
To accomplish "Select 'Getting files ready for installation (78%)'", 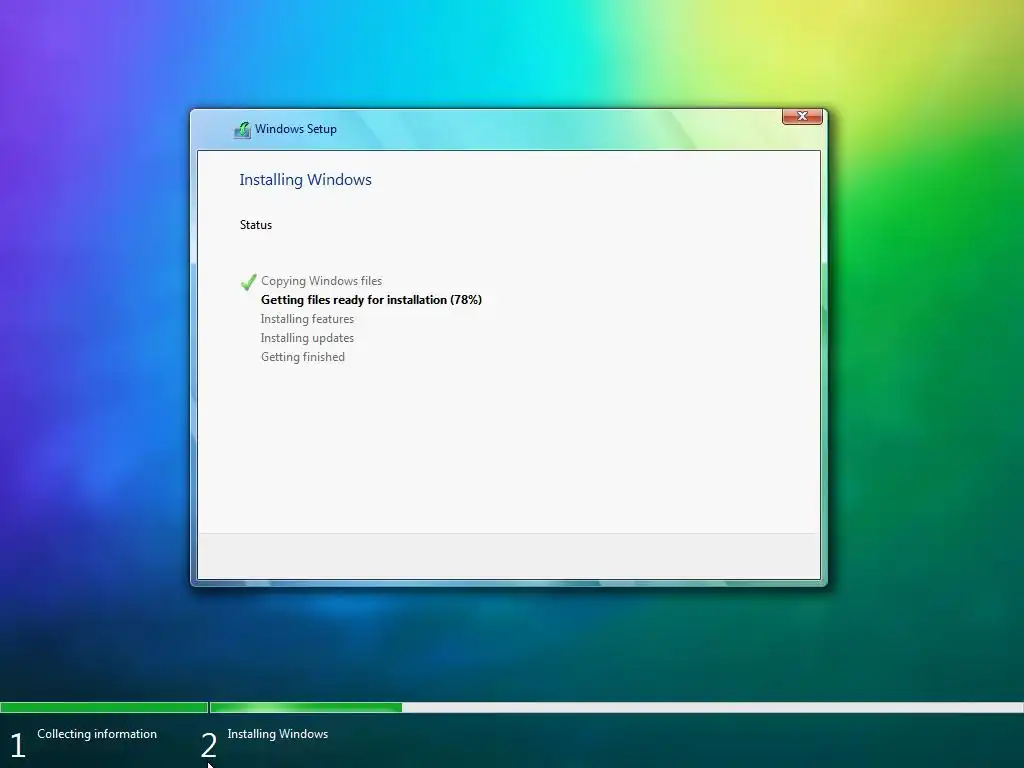I will [371, 300].
